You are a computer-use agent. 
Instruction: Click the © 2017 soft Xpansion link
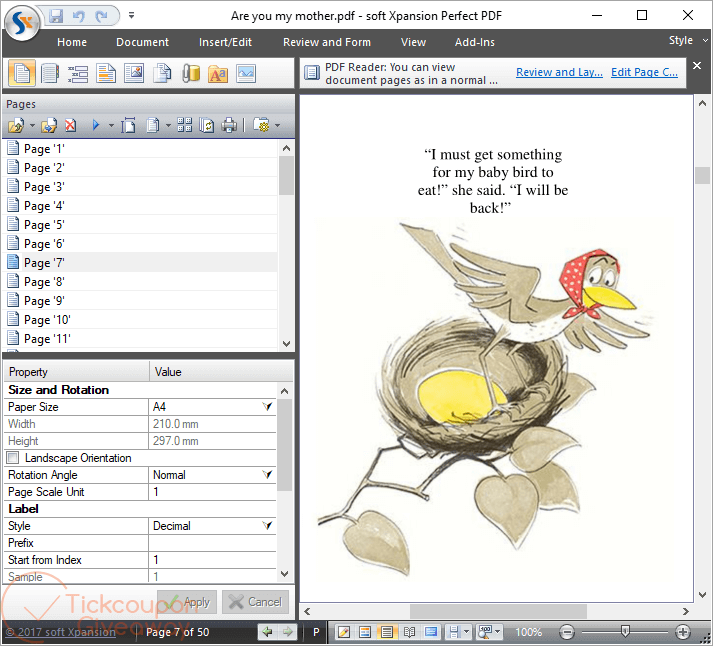(60, 632)
